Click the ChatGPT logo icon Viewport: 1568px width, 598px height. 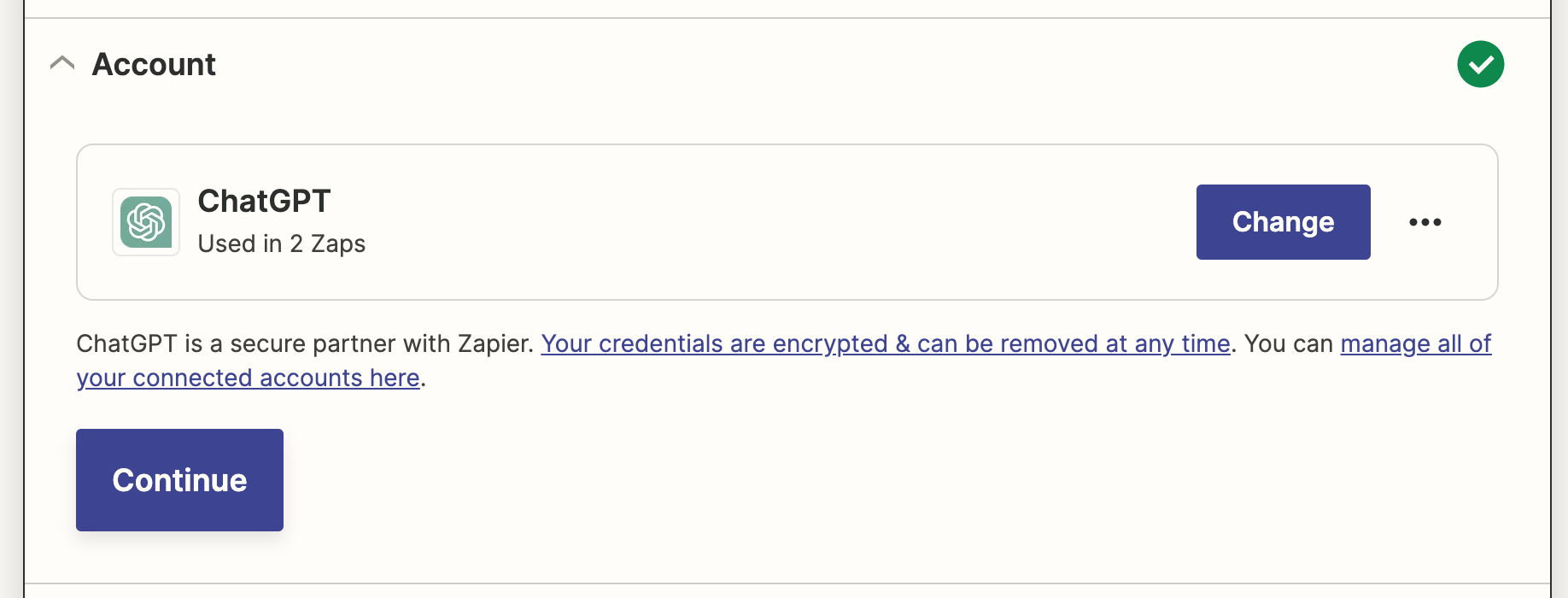pyautogui.click(x=146, y=222)
